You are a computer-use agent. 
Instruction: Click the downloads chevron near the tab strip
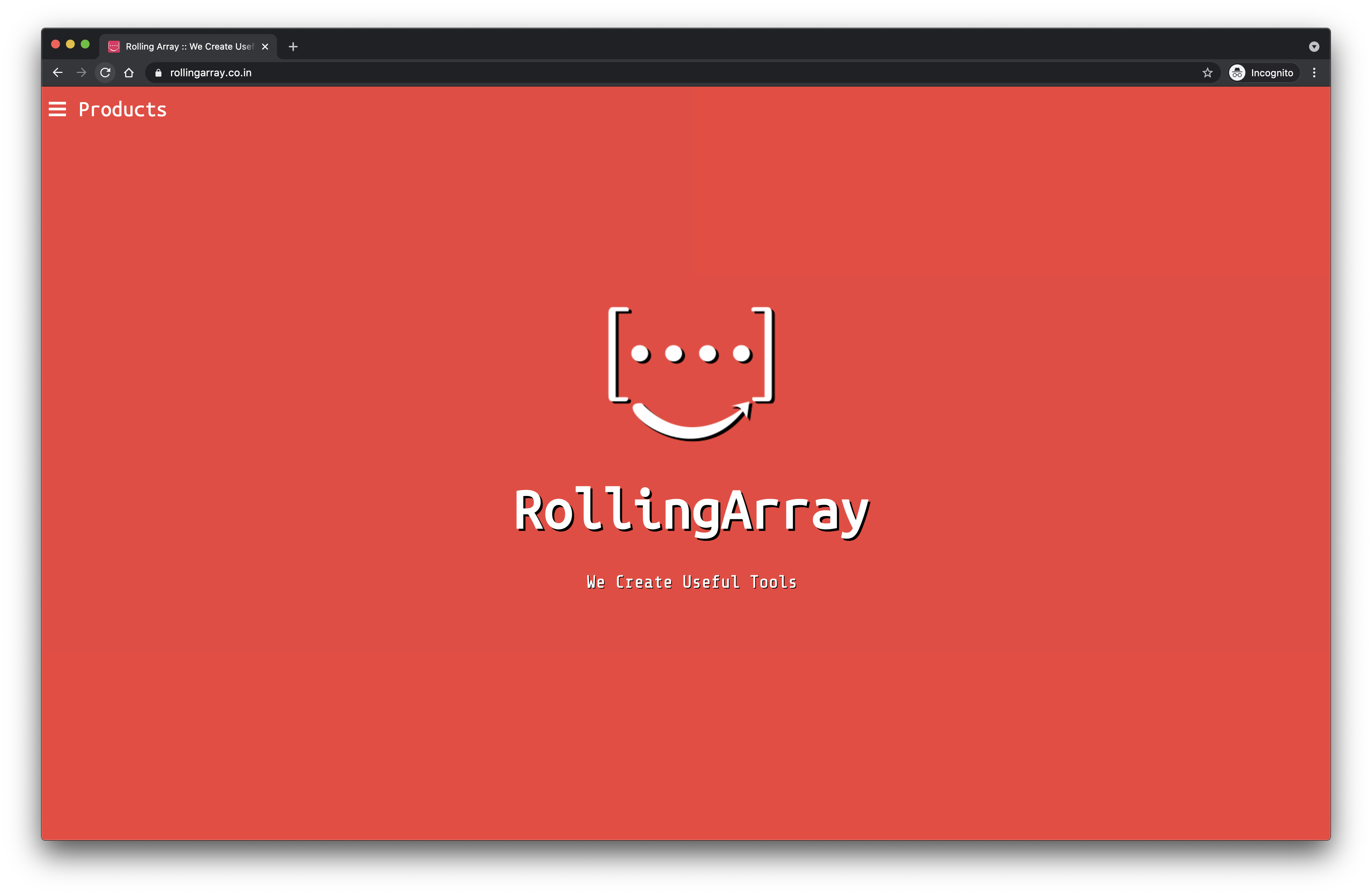click(x=1314, y=46)
